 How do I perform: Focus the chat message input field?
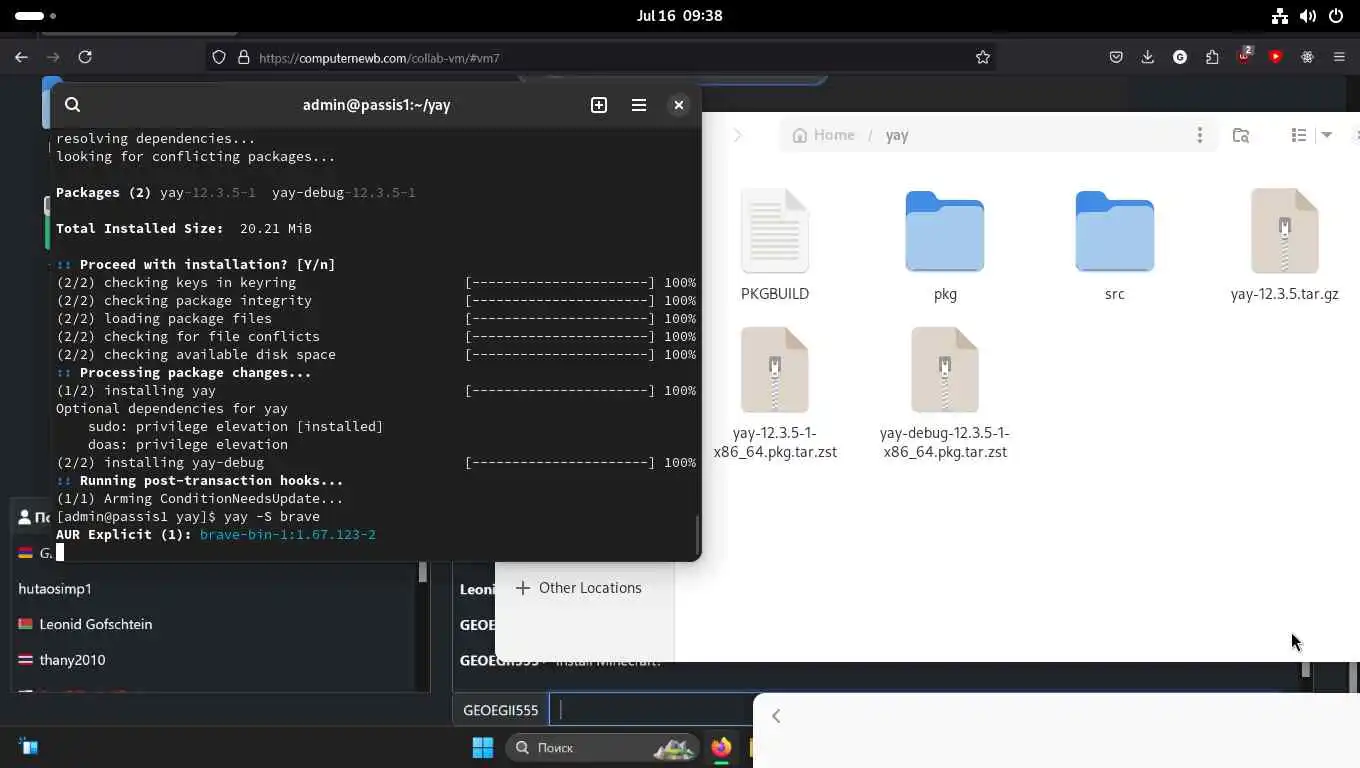(x=652, y=710)
